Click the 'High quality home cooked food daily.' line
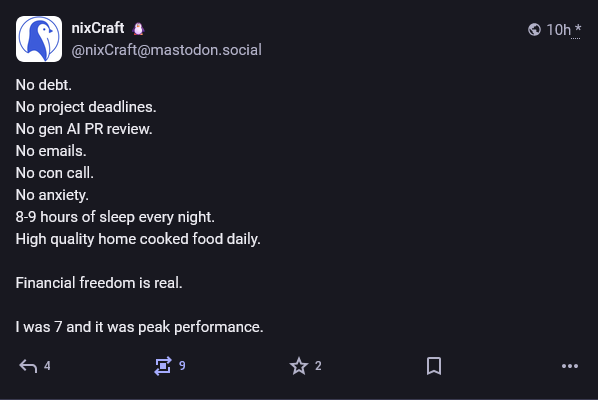The height and width of the screenshot is (400, 598). 138,239
